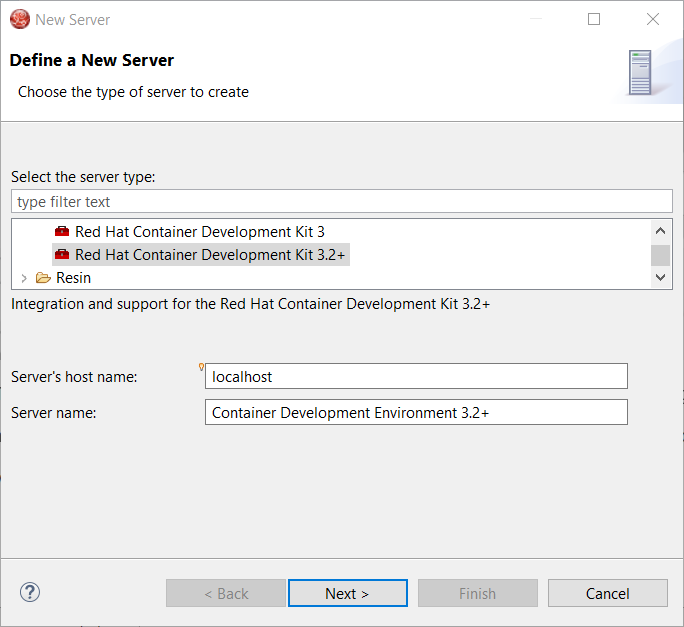Image resolution: width=684 pixels, height=627 pixels.
Task: Click the server tower banner image
Action: pos(639,73)
